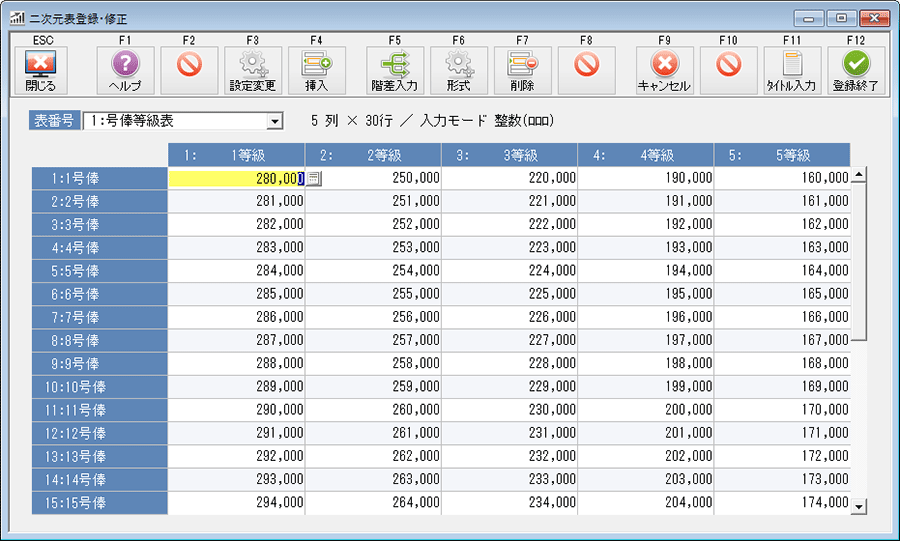Click cell 200,000 in 11号俸 row

646,410
